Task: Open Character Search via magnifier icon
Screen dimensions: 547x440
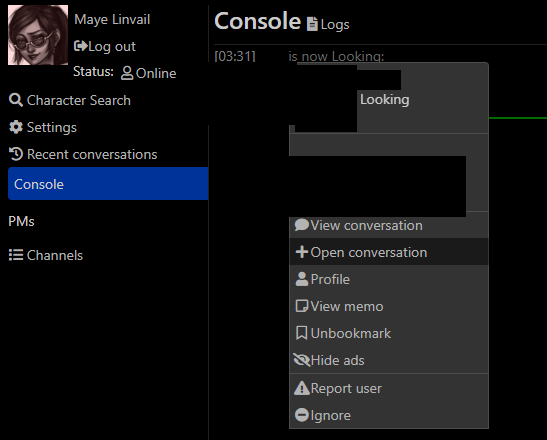Action: click(x=16, y=100)
